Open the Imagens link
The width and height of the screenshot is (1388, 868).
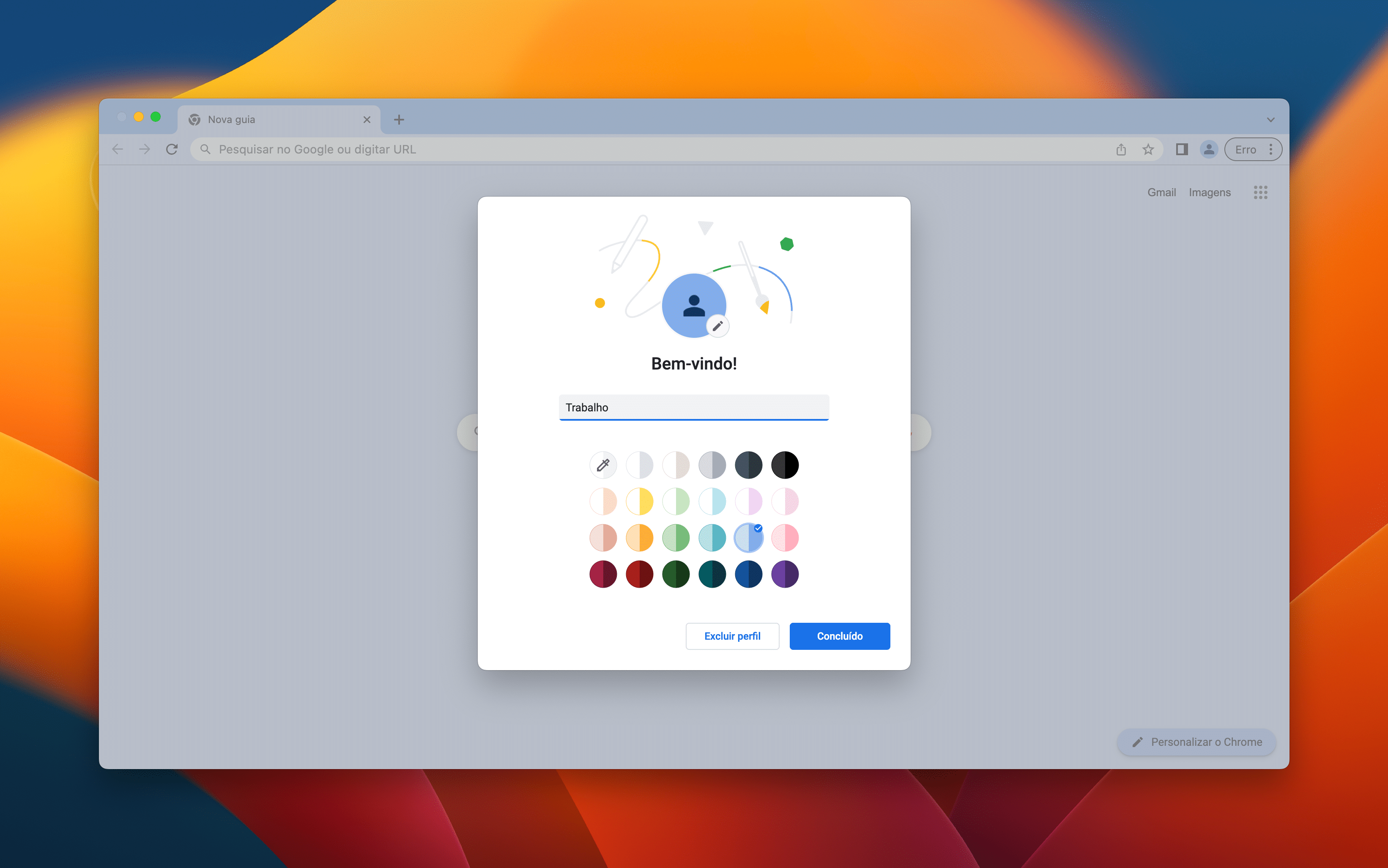pos(1210,192)
